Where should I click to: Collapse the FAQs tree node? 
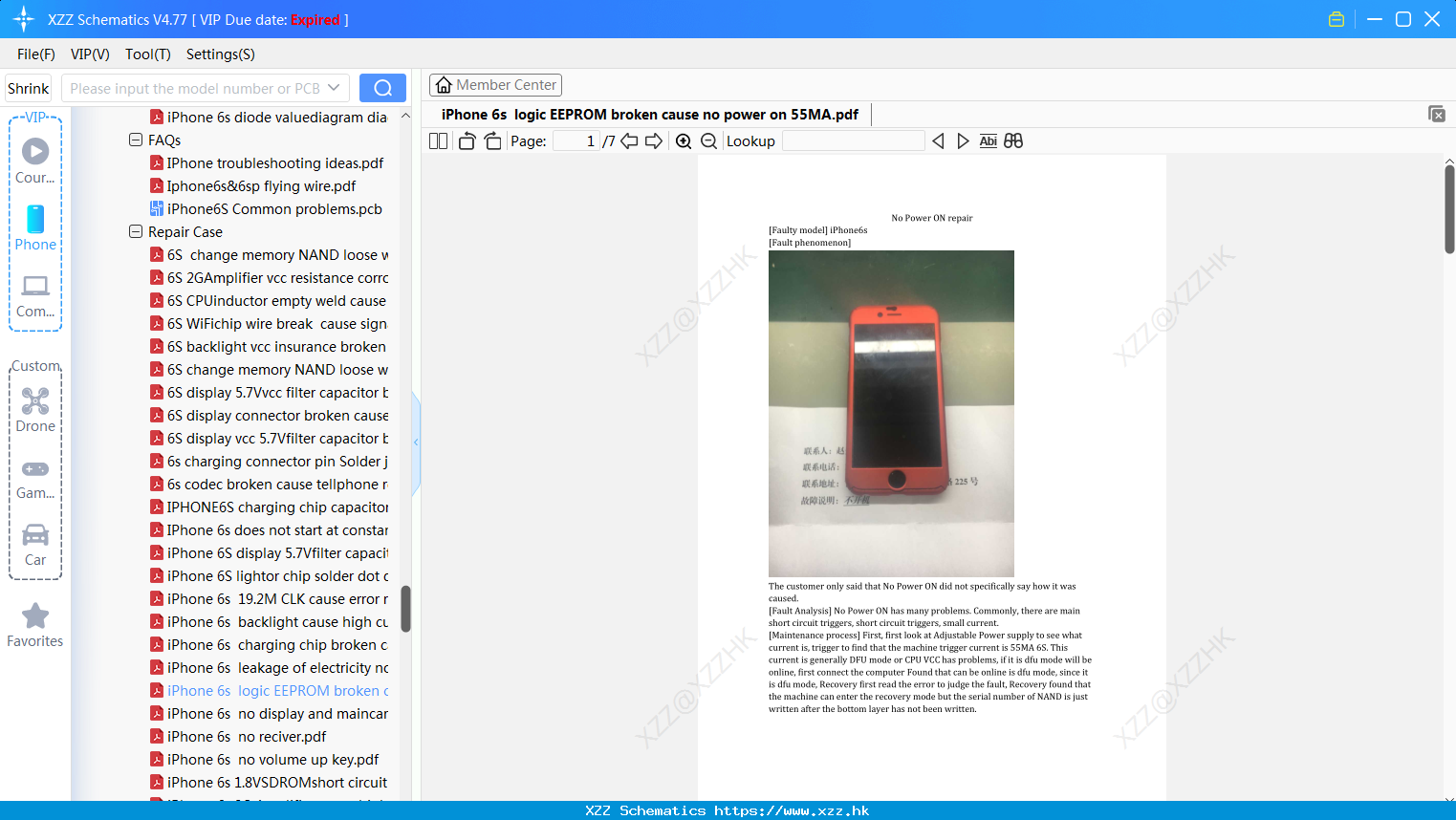[135, 140]
